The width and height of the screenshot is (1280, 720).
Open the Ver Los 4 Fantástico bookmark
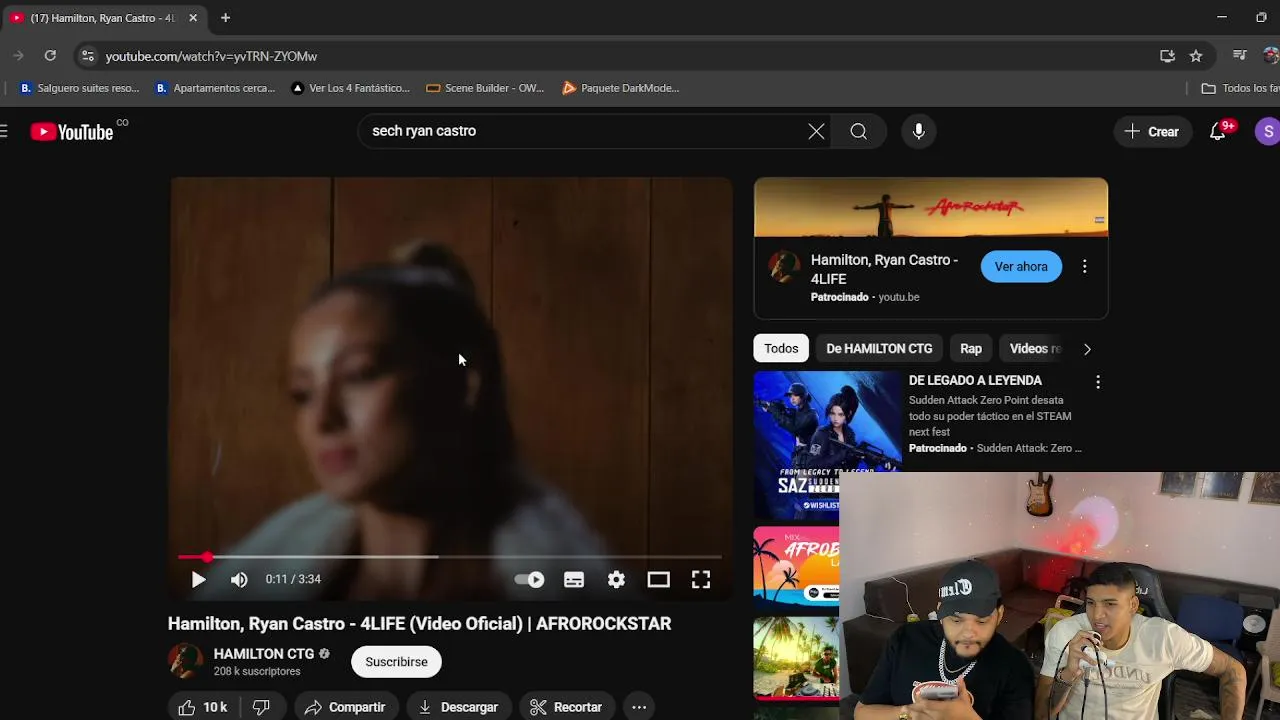350,88
